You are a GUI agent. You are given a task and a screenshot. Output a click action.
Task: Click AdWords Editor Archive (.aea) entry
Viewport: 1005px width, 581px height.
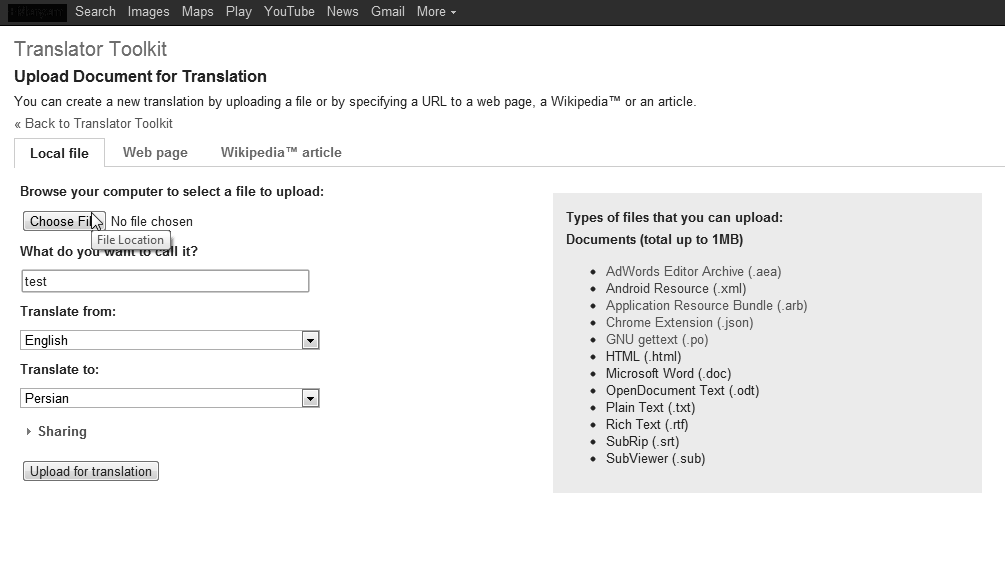pyautogui.click(x=694, y=271)
